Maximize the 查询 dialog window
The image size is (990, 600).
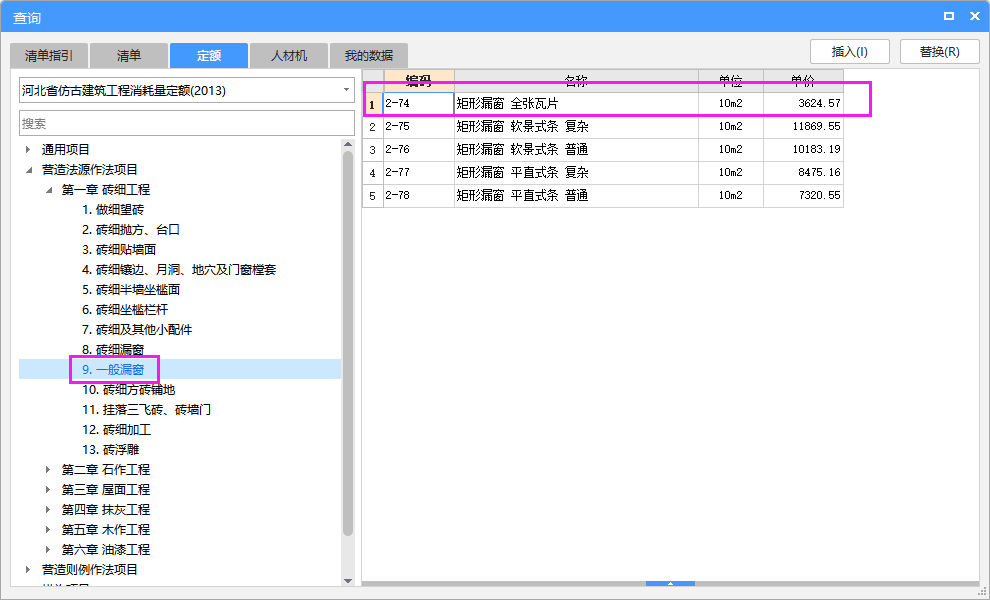[949, 16]
